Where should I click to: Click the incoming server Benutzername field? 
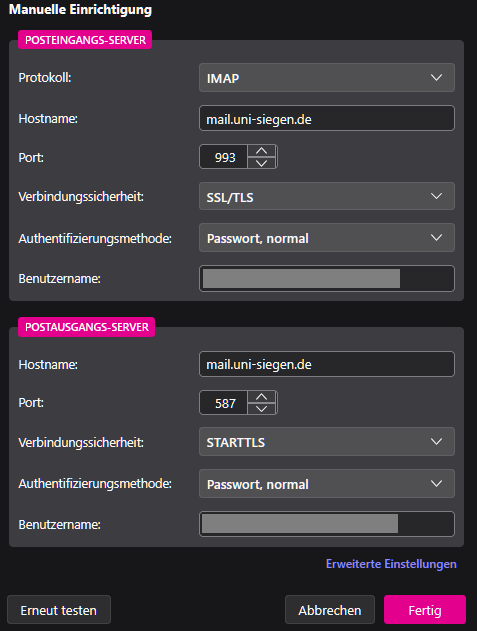pos(326,278)
